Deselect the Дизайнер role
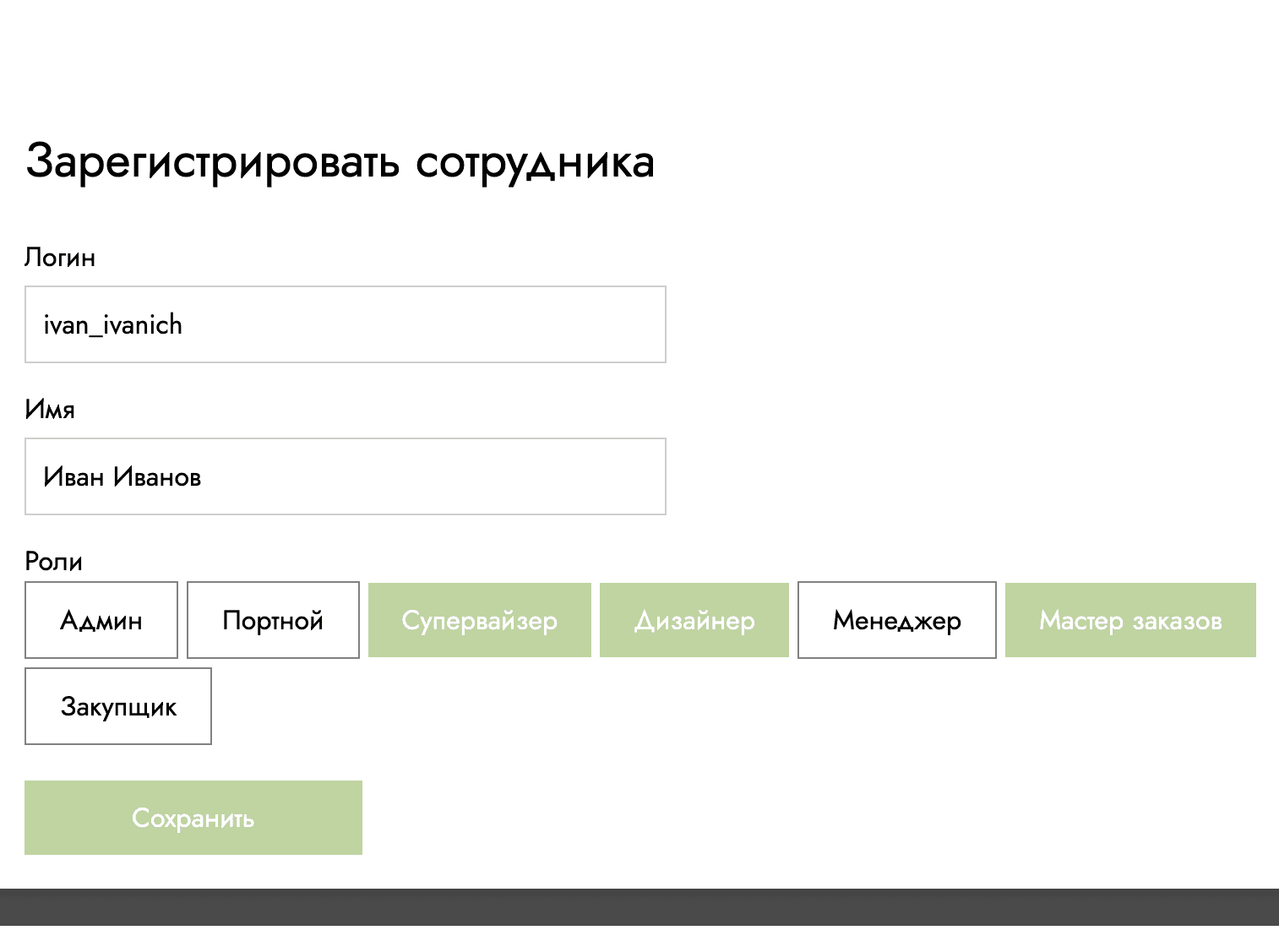The height and width of the screenshot is (952, 1279). click(694, 620)
